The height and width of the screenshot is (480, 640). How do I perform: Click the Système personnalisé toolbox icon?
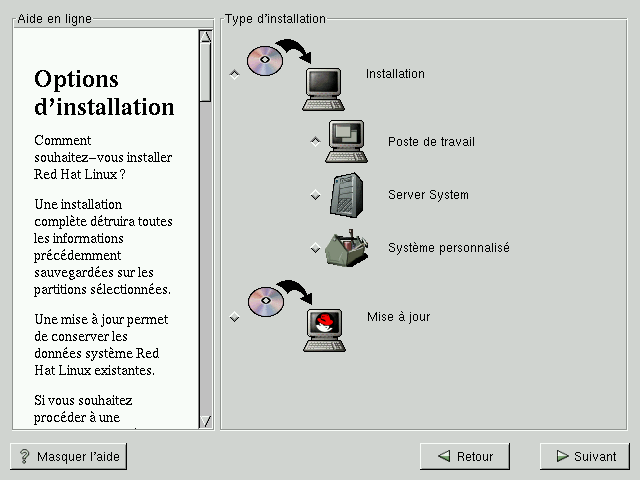(x=346, y=248)
